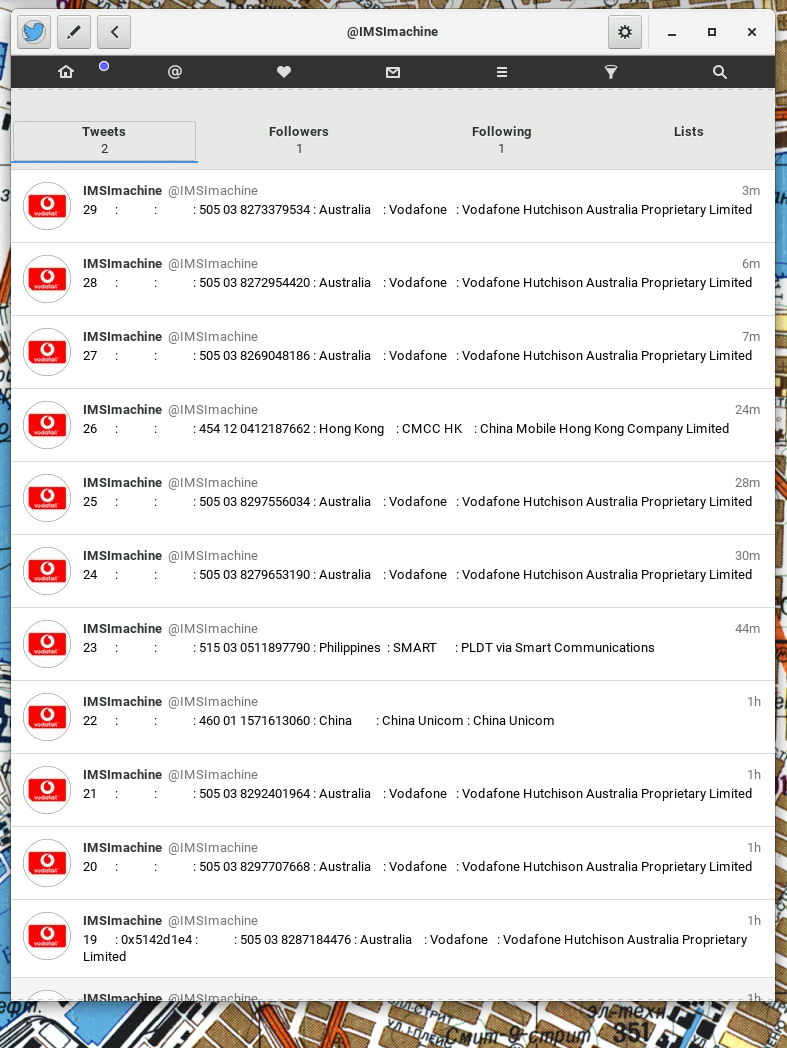Click Vodafone avatar on tweet 27
787x1048 pixels.
pyautogui.click(x=47, y=352)
